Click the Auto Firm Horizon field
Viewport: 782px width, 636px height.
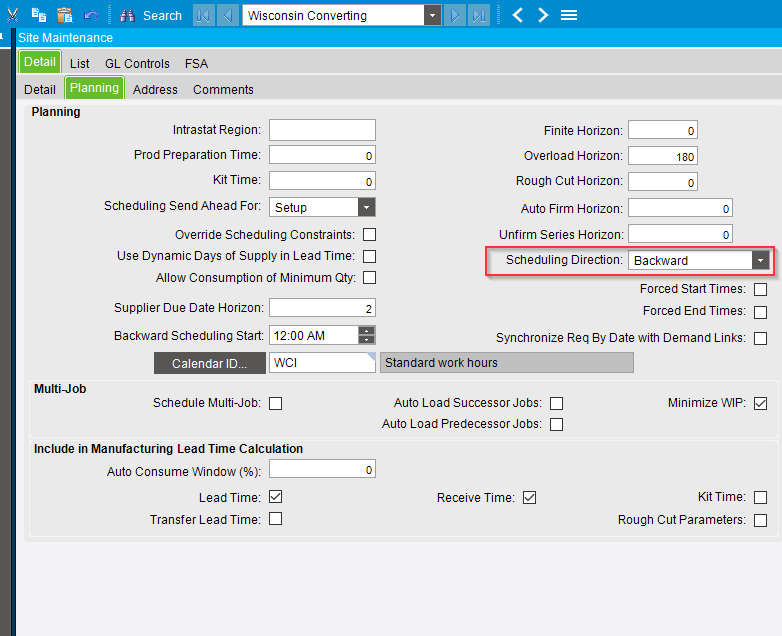(680, 208)
